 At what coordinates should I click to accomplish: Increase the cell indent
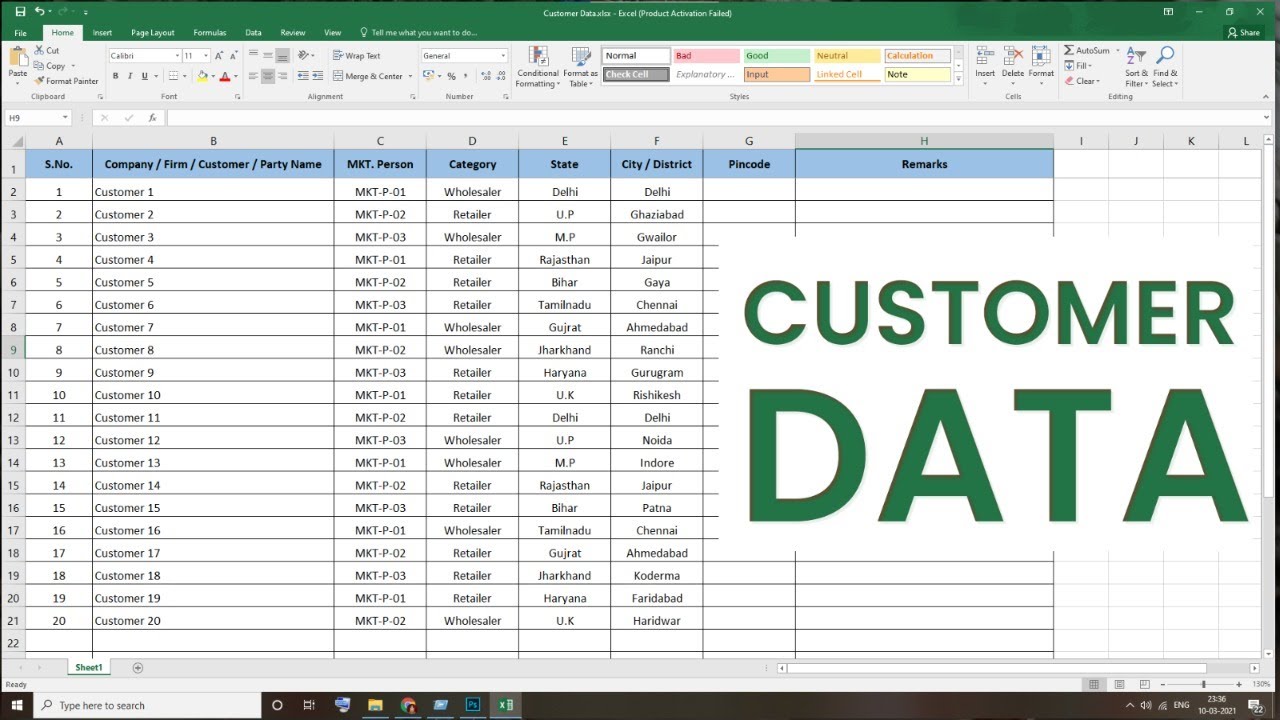pyautogui.click(x=317, y=76)
